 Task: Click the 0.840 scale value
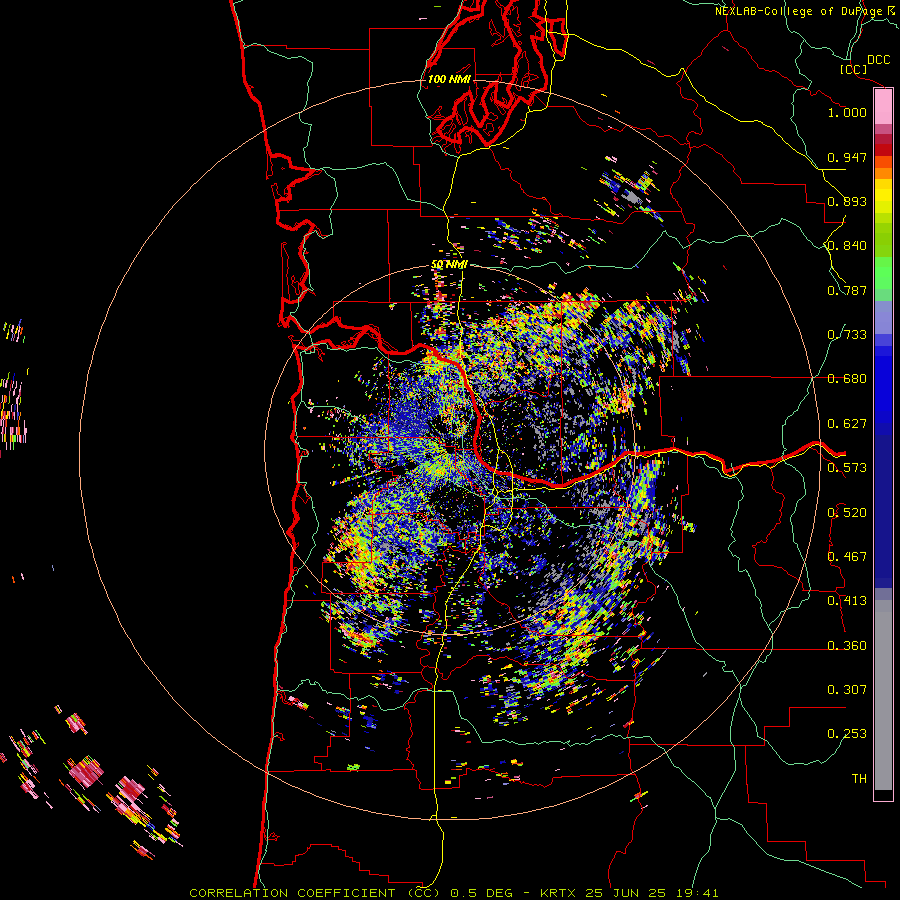[847, 246]
